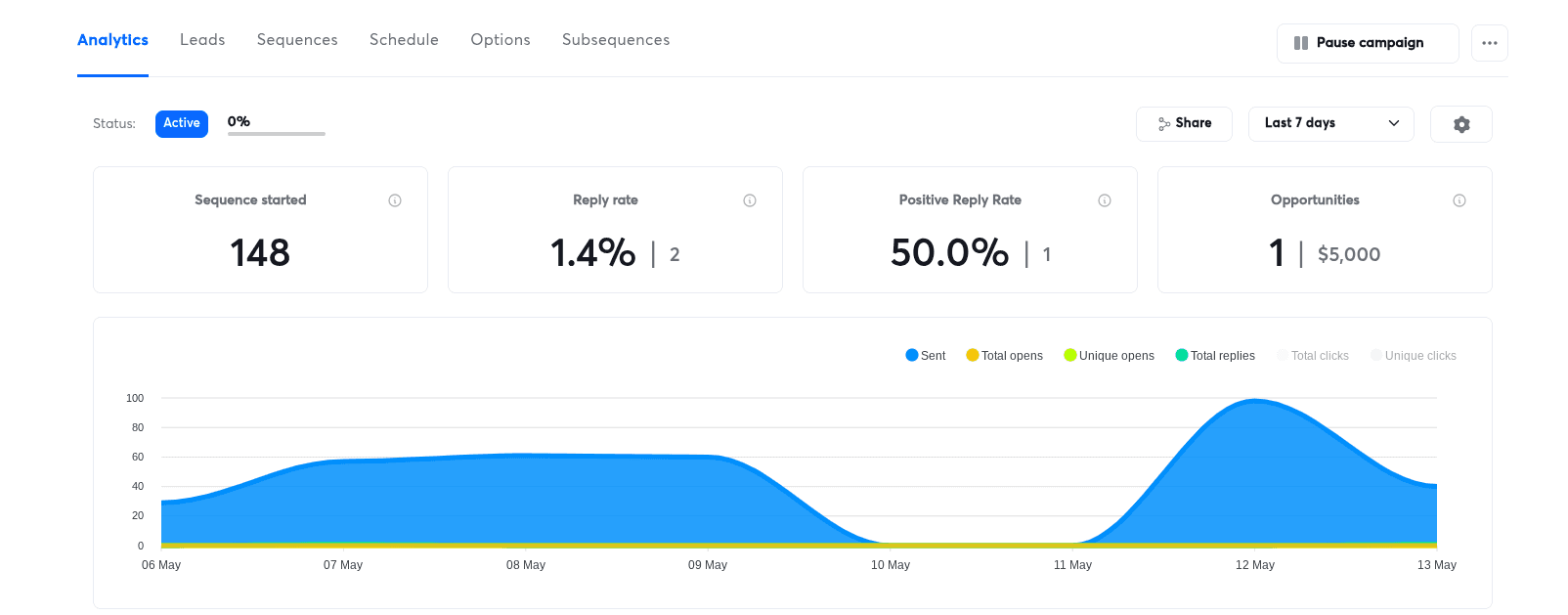Open the Schedule tab
Image resolution: width=1568 pixels, height=615 pixels.
(x=404, y=40)
